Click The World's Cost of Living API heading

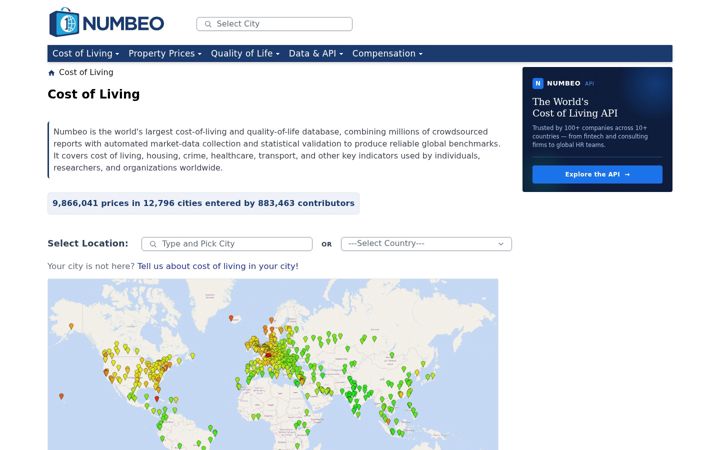click(575, 107)
